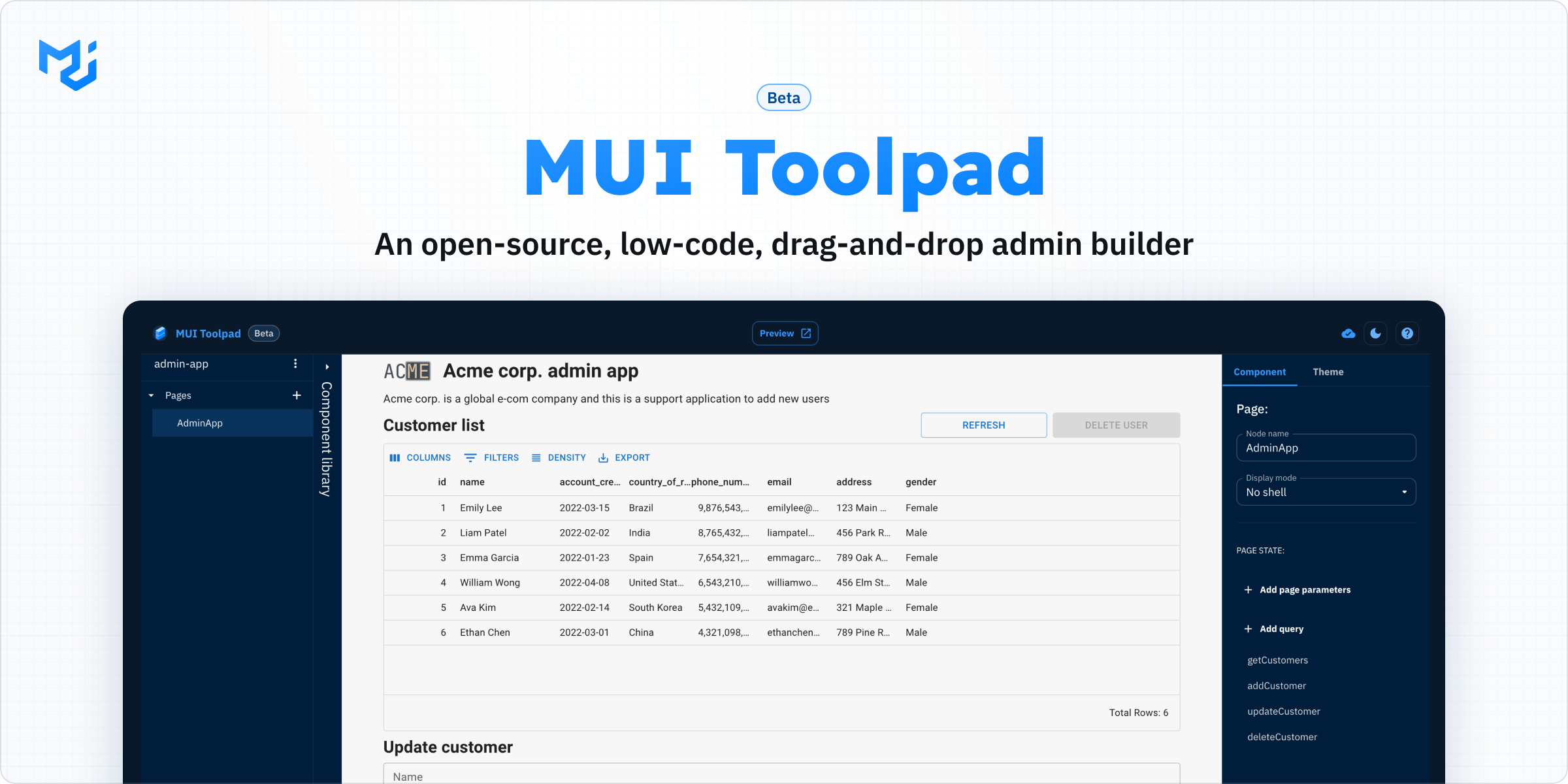Screen dimensions: 1568x784
Task: Click the REFRESH button
Action: pos(982,424)
